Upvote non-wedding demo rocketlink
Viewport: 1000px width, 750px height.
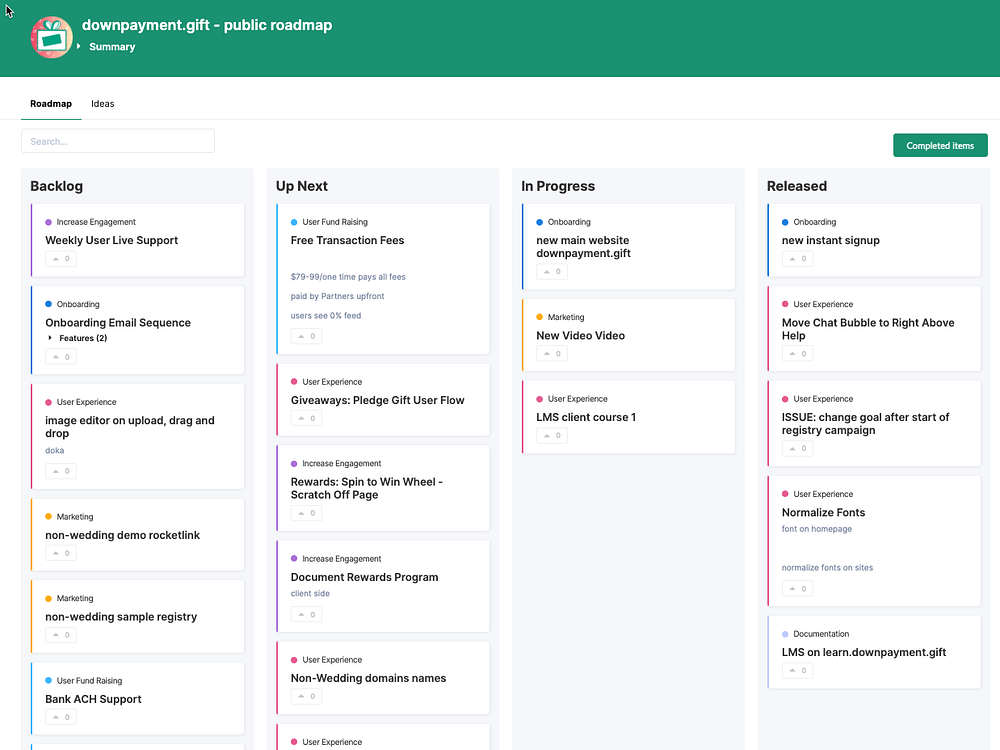[x=61, y=554]
